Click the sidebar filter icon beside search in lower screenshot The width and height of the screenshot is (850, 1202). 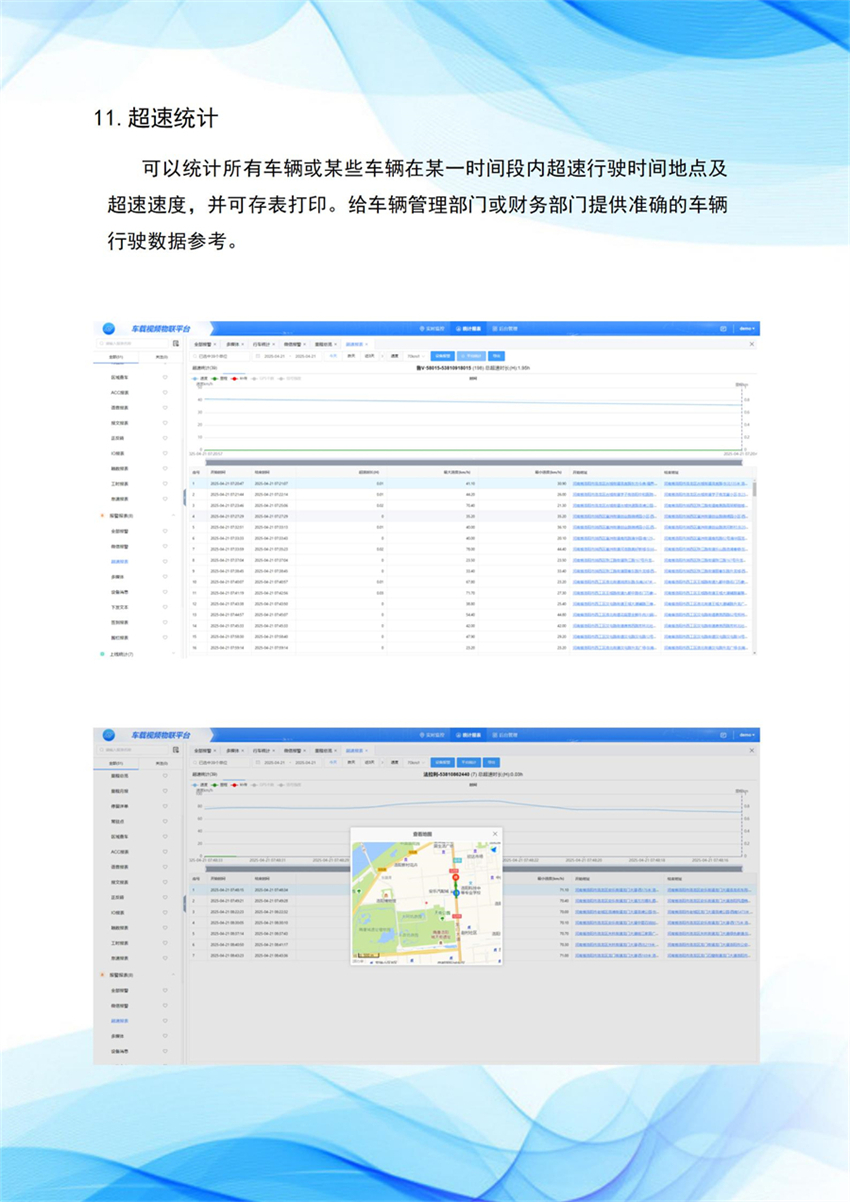(x=176, y=749)
